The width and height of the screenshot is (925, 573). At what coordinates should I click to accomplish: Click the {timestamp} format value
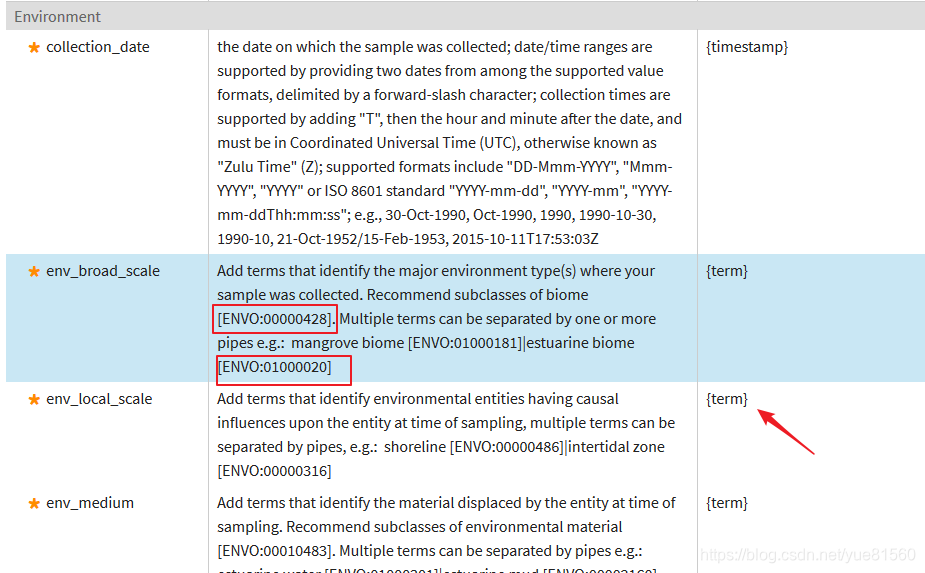click(x=747, y=47)
